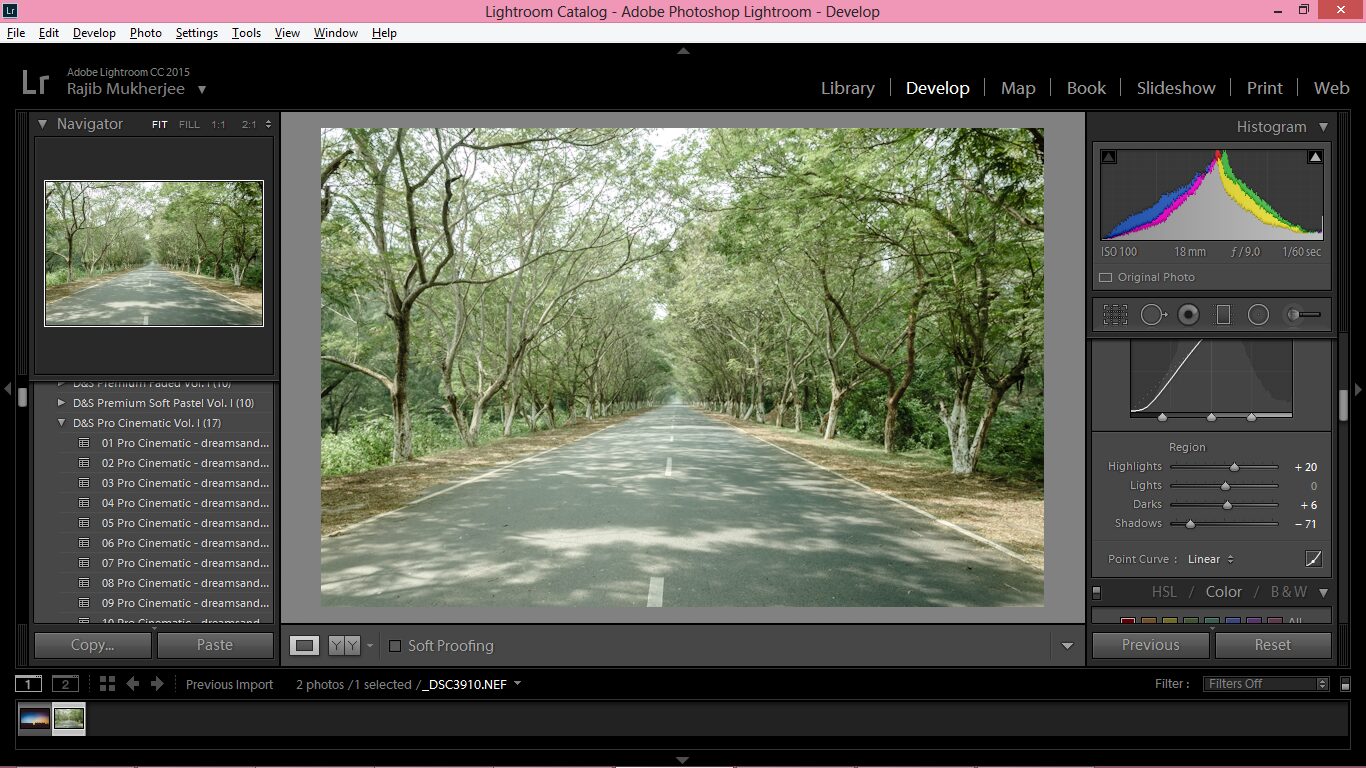
Task: Go forward using the filmstrip right arrow
Action: [x=157, y=684]
